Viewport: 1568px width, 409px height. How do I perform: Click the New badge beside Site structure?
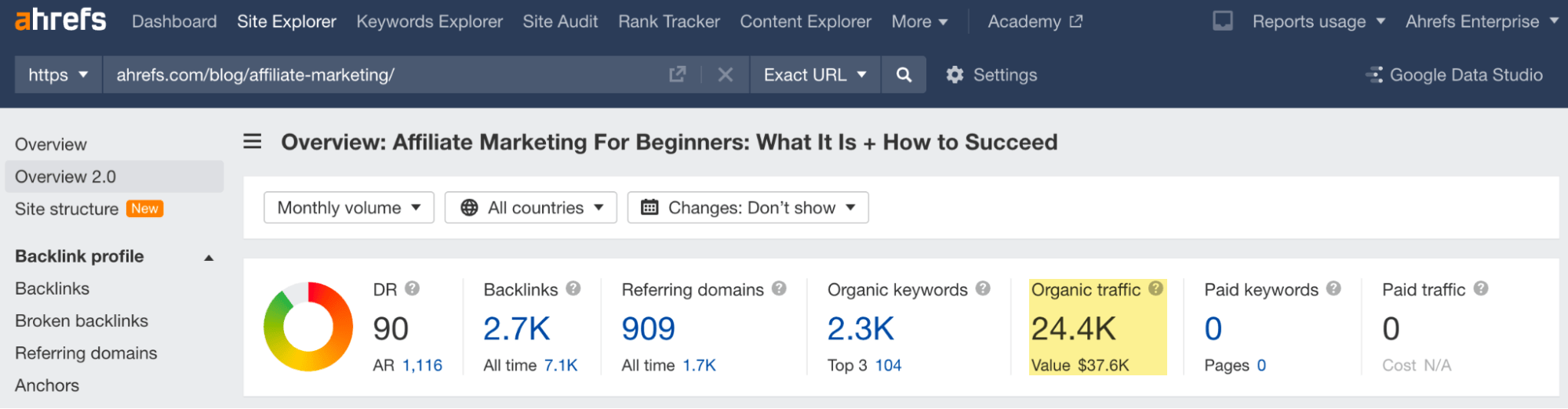pyautogui.click(x=144, y=208)
